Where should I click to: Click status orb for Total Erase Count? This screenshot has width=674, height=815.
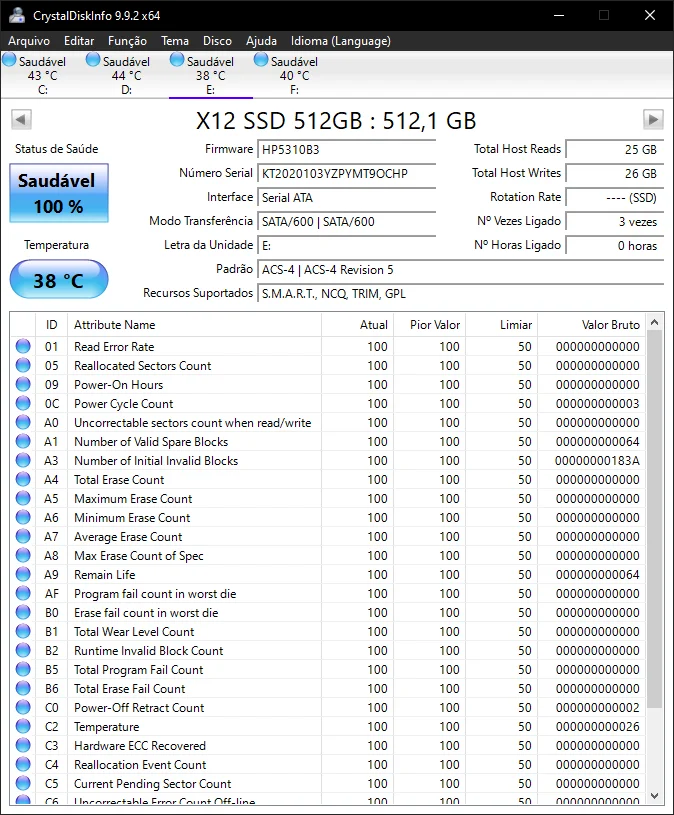pyautogui.click(x=23, y=479)
